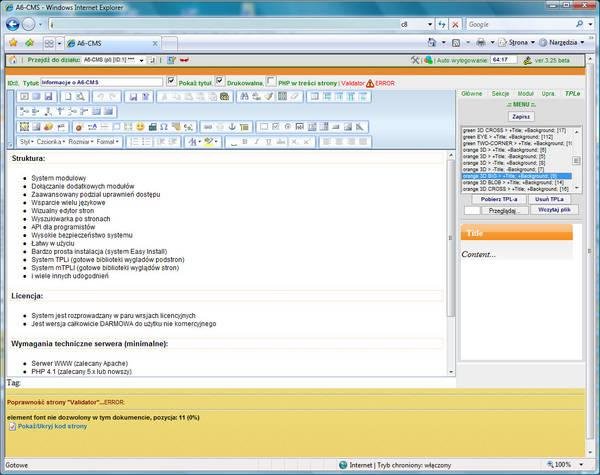Screen dimensions: 600x475
Task: Click the Google search box
Action: [x=520, y=24]
